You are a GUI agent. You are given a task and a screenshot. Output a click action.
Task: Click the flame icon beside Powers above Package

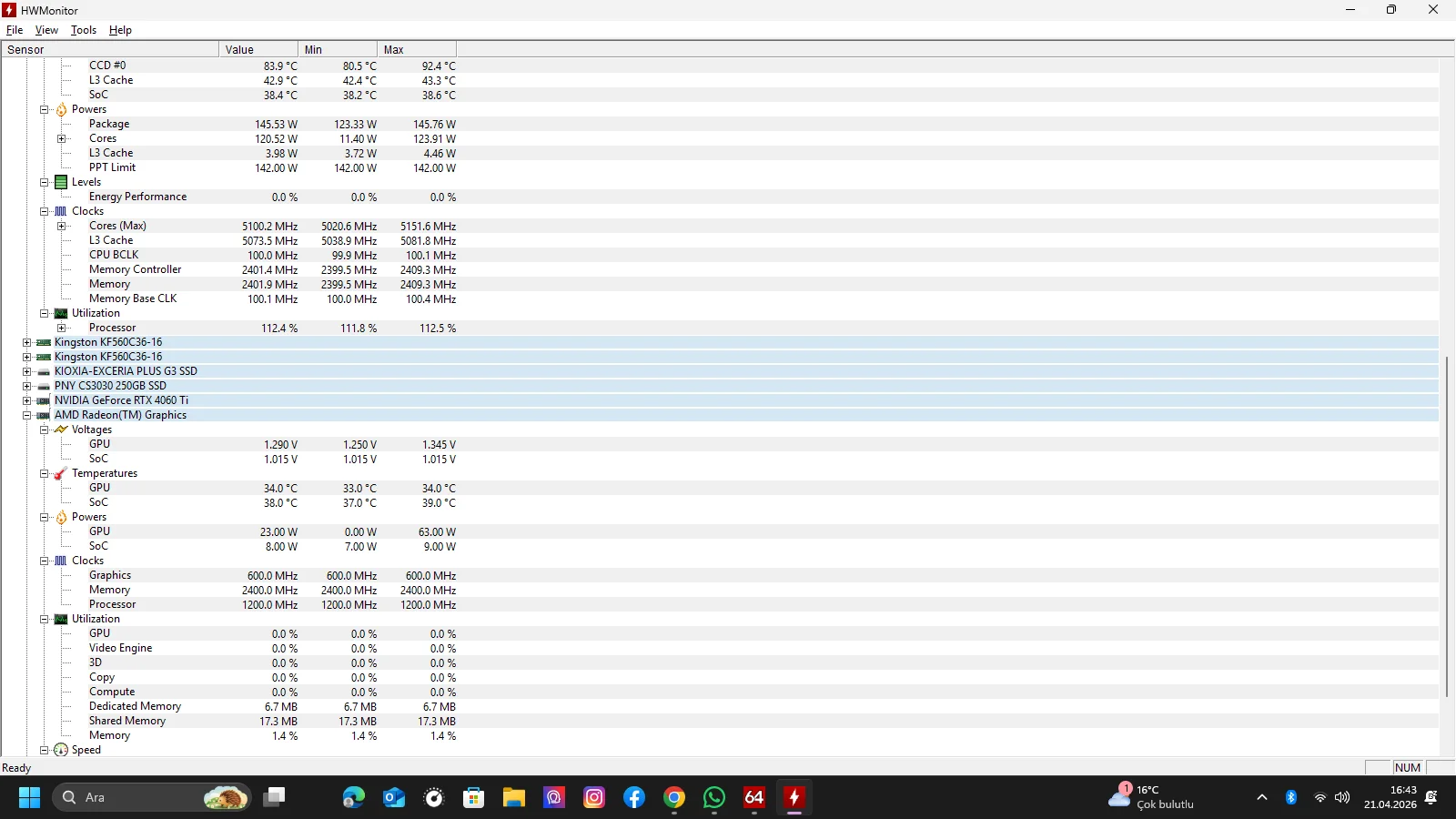(61, 109)
